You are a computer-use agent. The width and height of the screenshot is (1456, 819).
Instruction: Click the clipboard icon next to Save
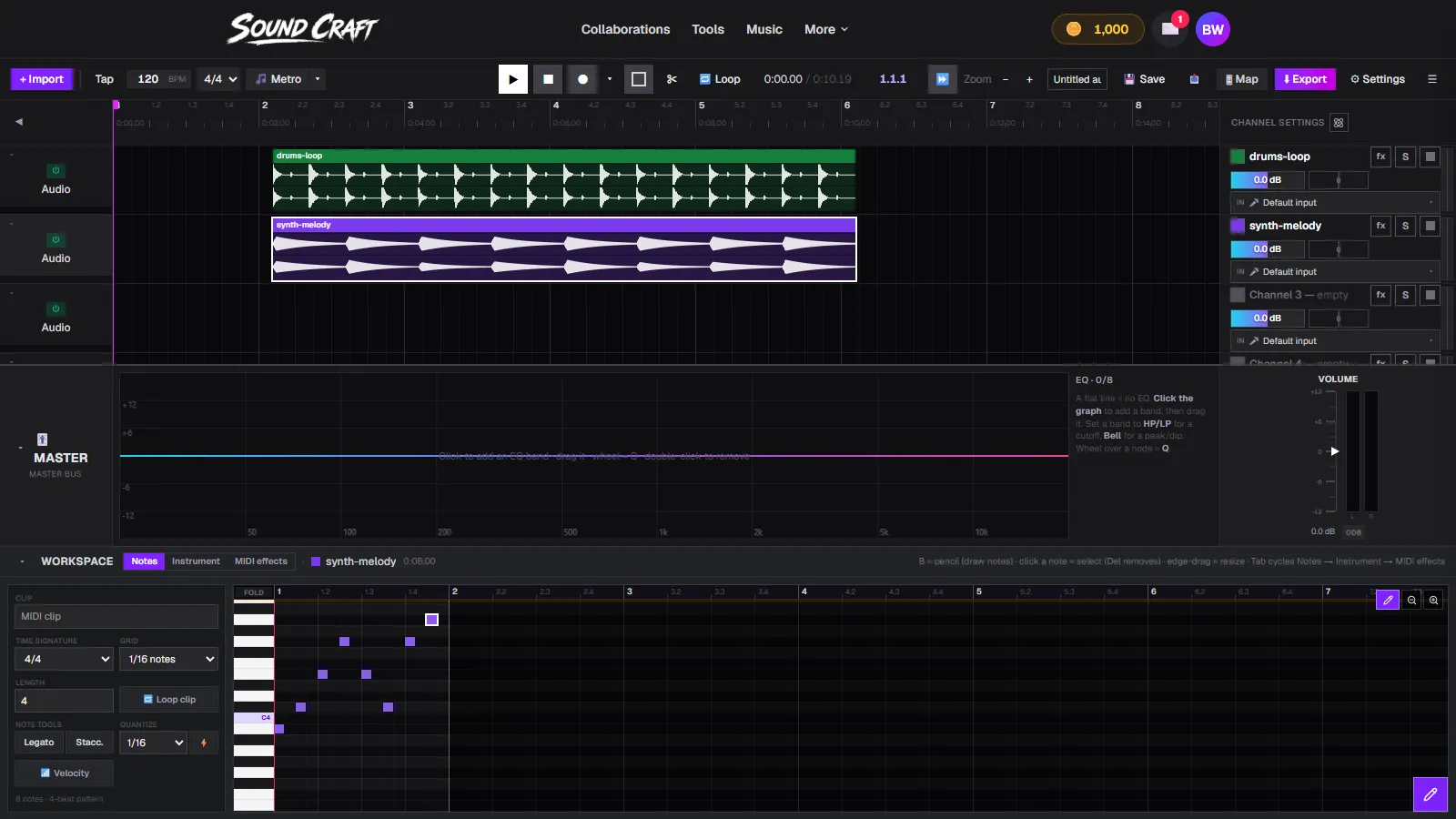[1194, 79]
